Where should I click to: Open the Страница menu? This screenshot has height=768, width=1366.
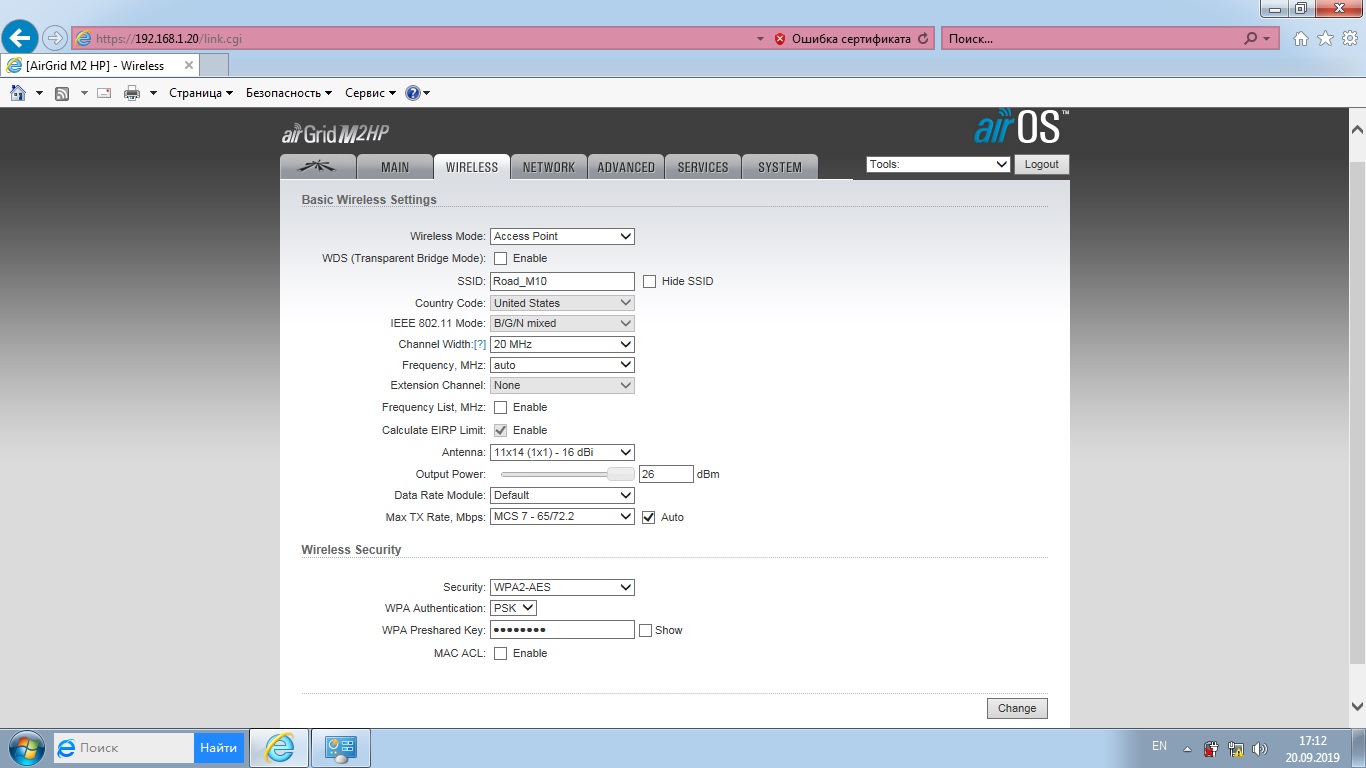[x=201, y=93]
